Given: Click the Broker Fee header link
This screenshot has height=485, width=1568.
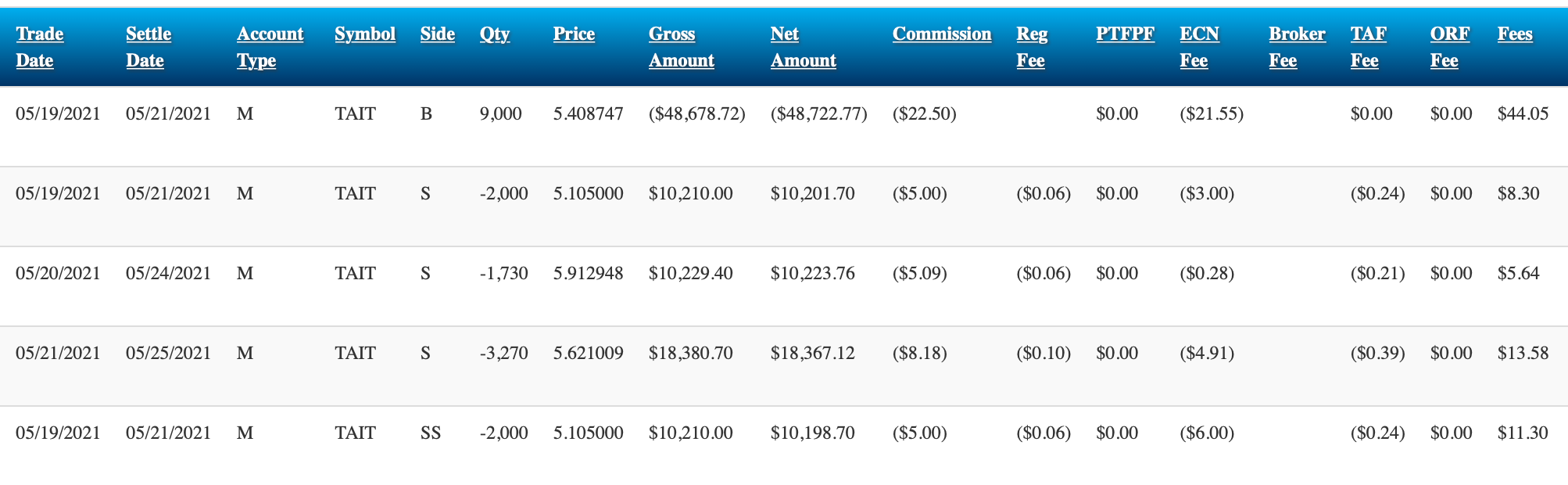Looking at the screenshot, I should (1297, 47).
